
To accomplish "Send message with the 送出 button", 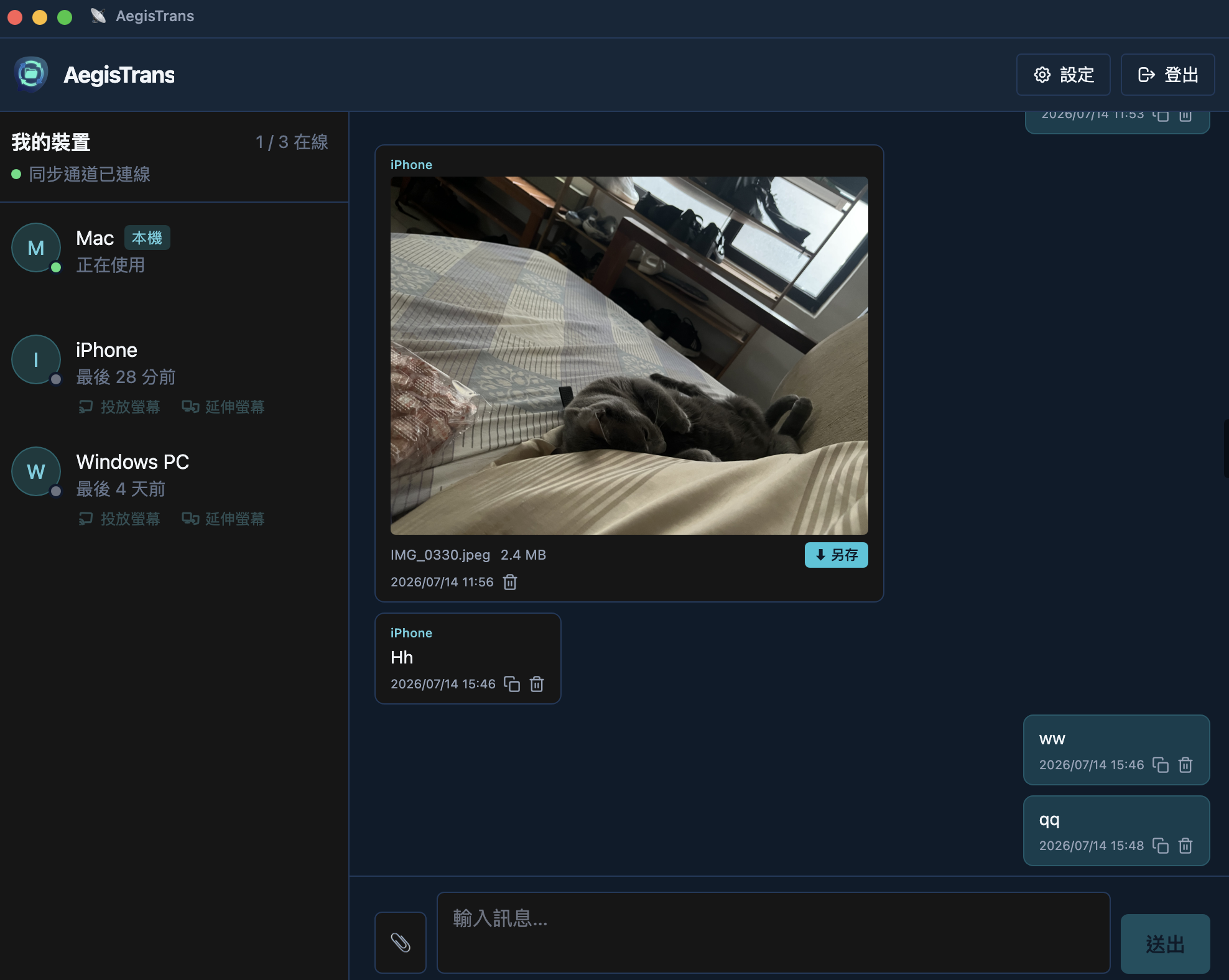I will tap(1166, 943).
